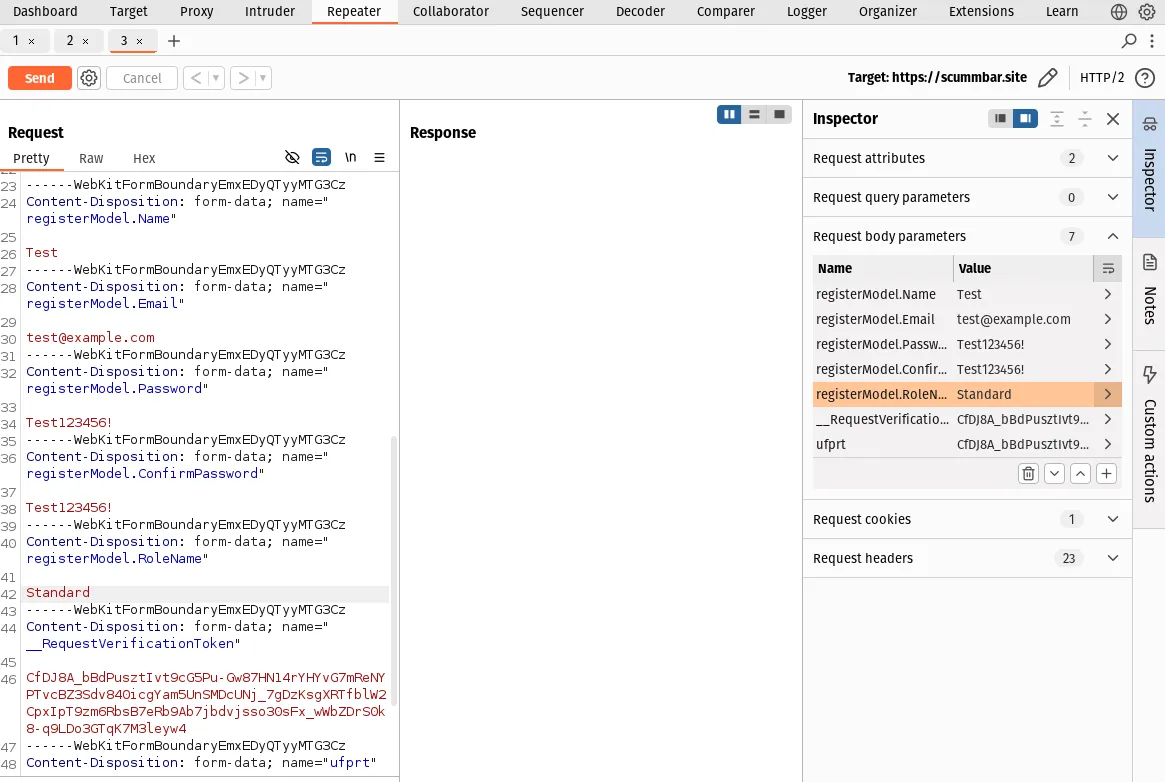Open registerModel.Name parameter details arrow
The width and height of the screenshot is (1165, 782).
1108,294
